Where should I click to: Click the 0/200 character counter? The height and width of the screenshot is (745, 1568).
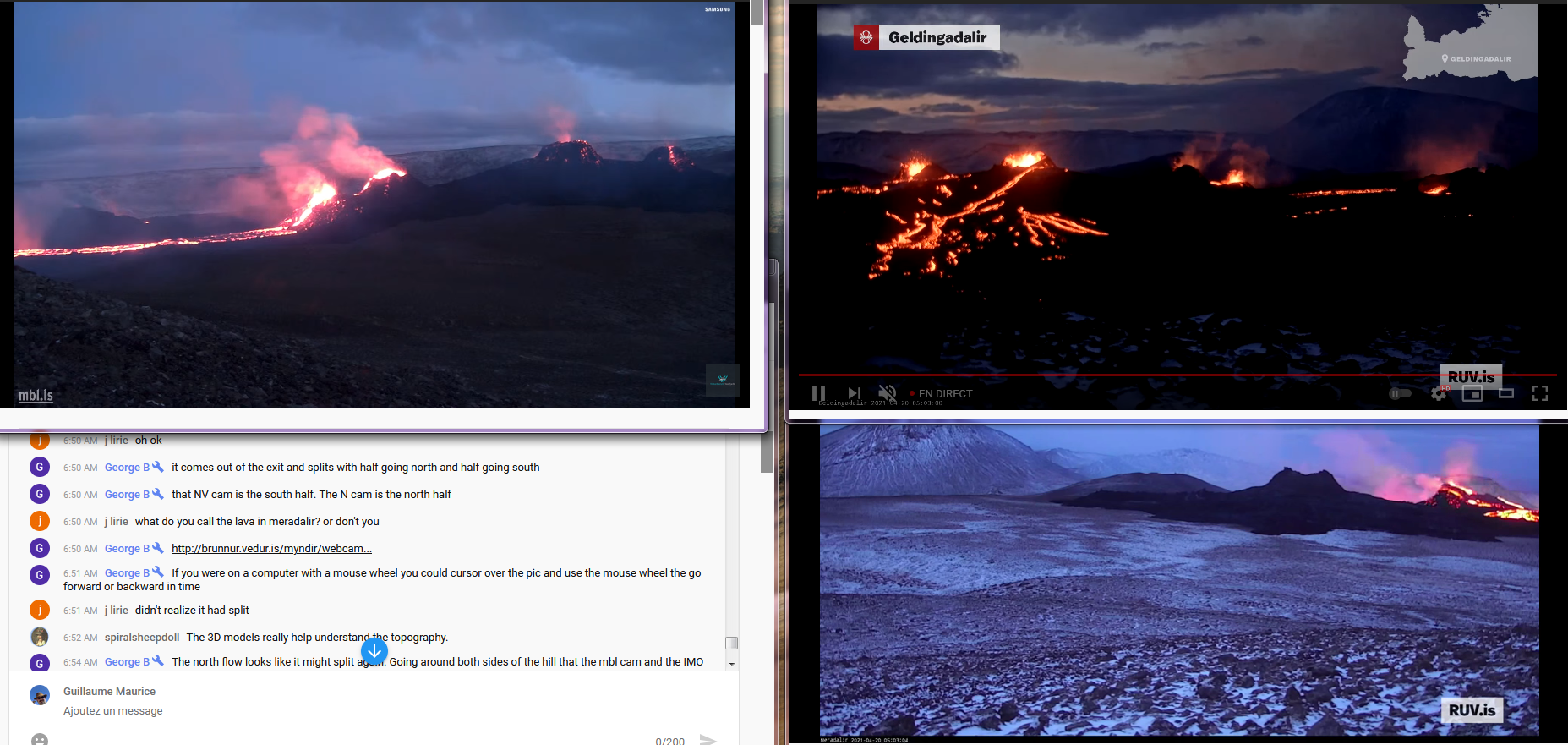(x=669, y=741)
